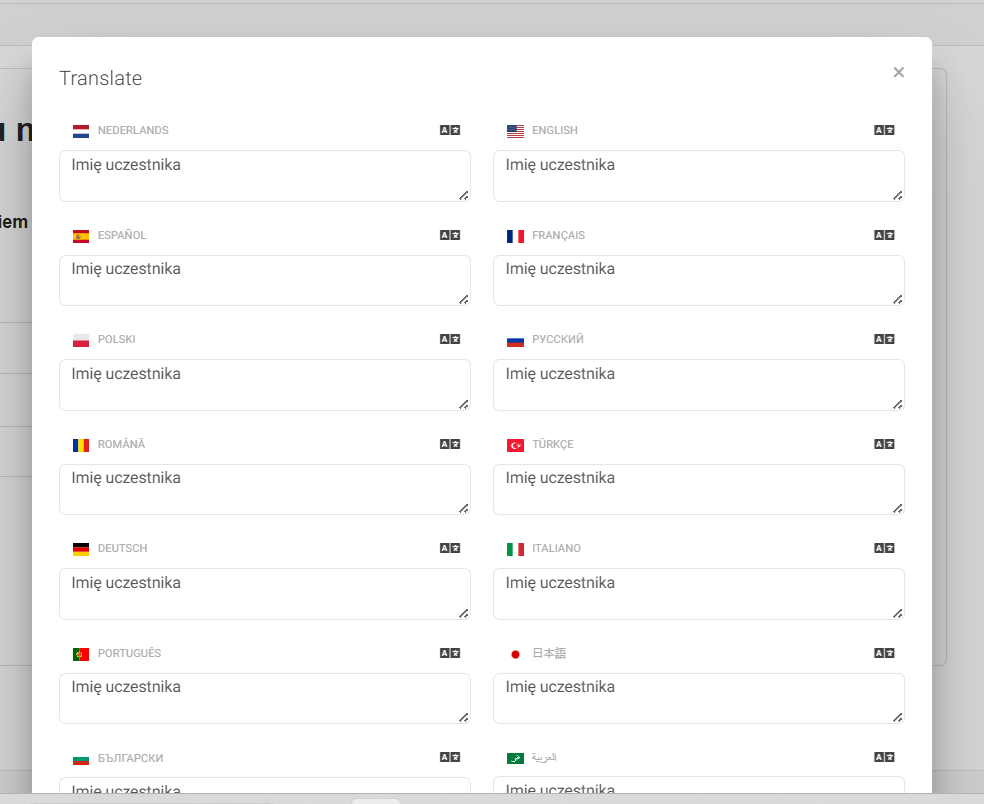The image size is (984, 804).
Task: Click into the English translation textarea
Action: coord(698,176)
